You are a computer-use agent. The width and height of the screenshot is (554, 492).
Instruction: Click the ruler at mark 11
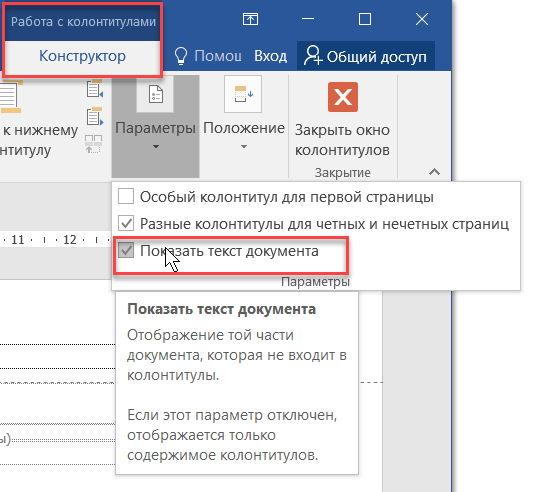pyautogui.click(x=18, y=240)
